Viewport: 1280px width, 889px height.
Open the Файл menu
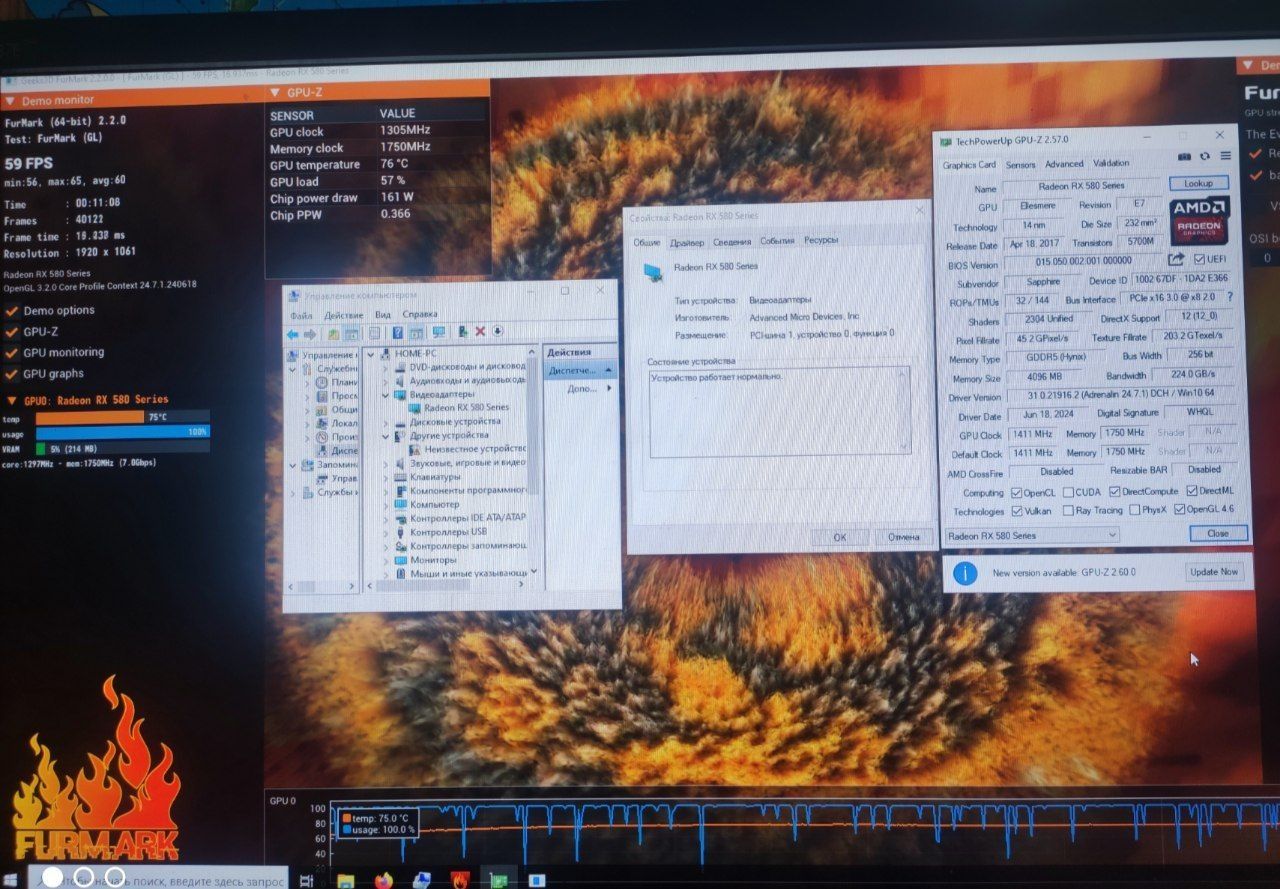tap(301, 315)
